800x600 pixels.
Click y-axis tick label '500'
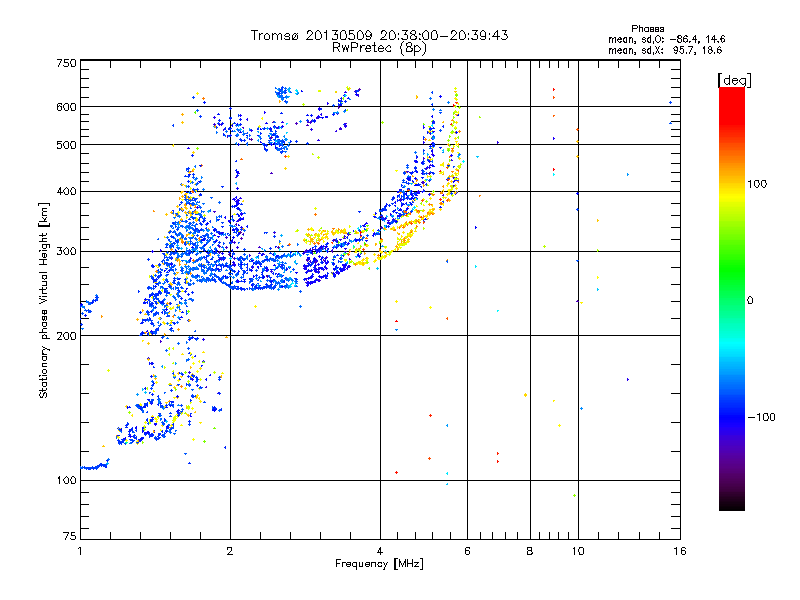(x=66, y=145)
